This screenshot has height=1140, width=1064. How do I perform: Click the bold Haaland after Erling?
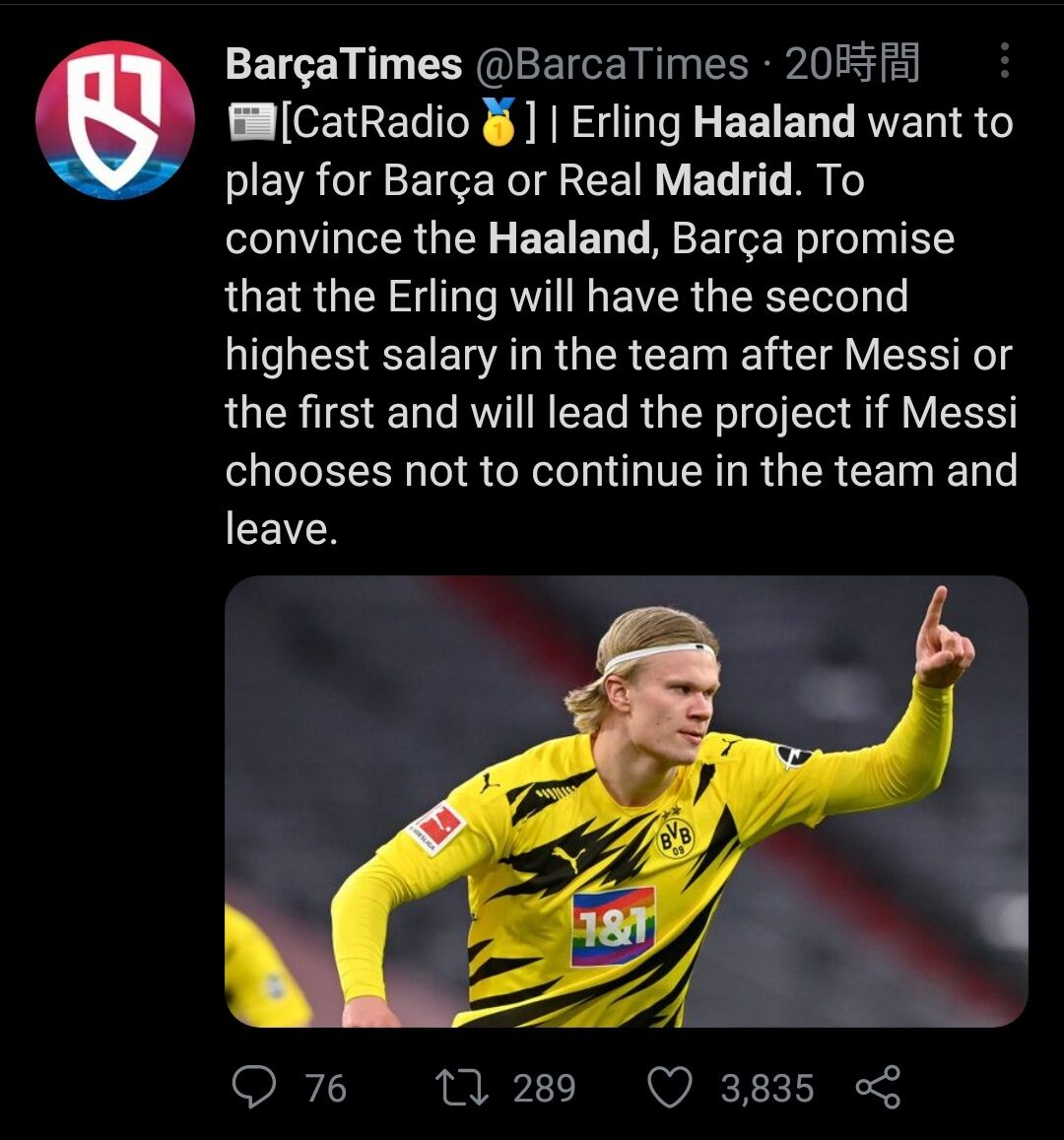[773, 123]
